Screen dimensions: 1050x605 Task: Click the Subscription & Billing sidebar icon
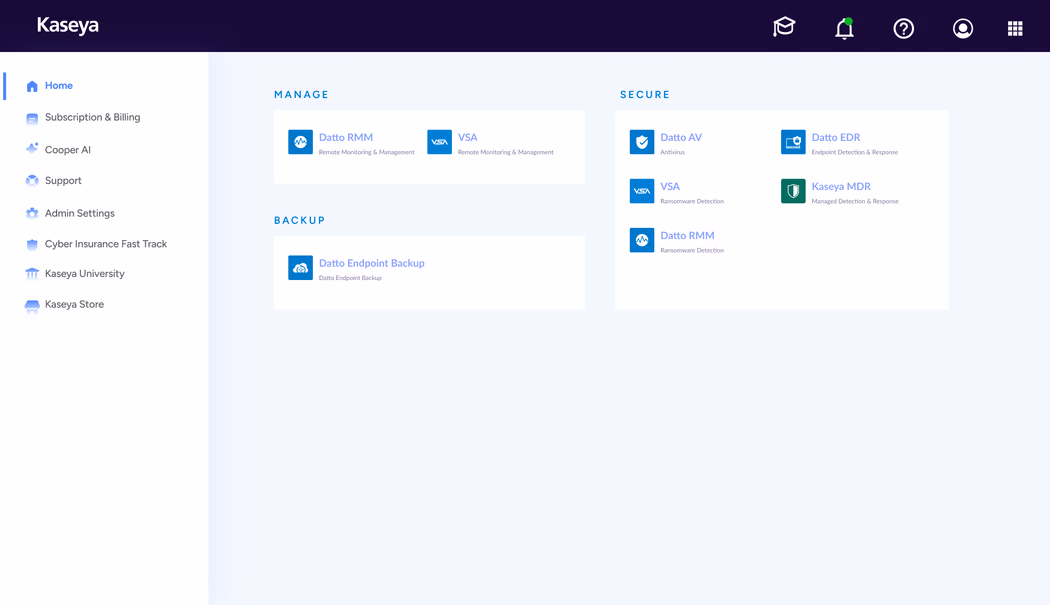32,118
